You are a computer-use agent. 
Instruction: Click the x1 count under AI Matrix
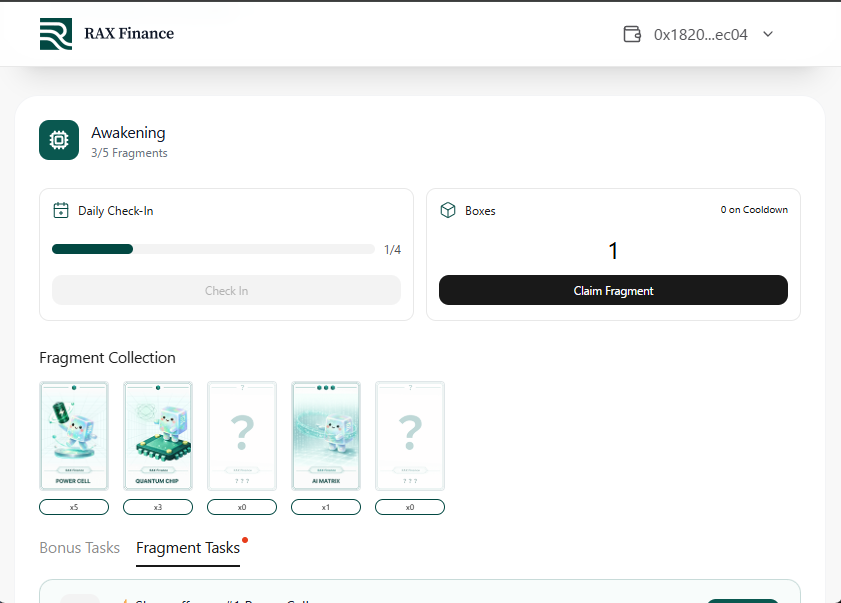pyautogui.click(x=326, y=507)
